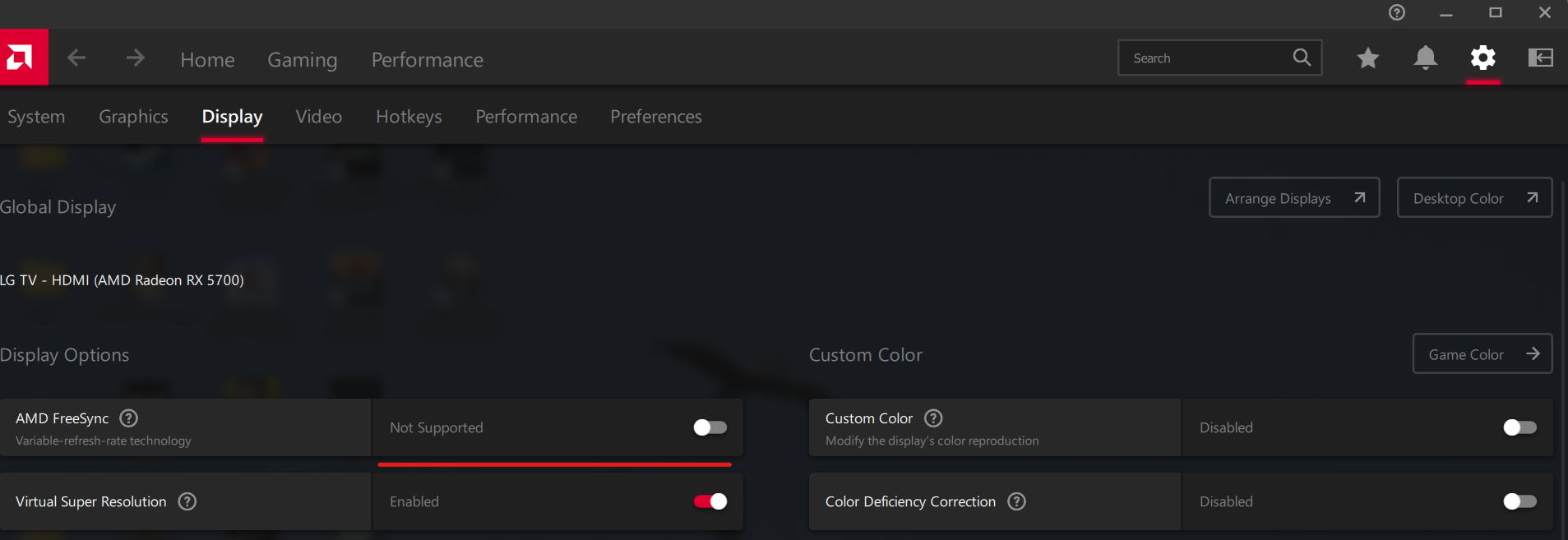Open the Gaming menu

pos(303,59)
